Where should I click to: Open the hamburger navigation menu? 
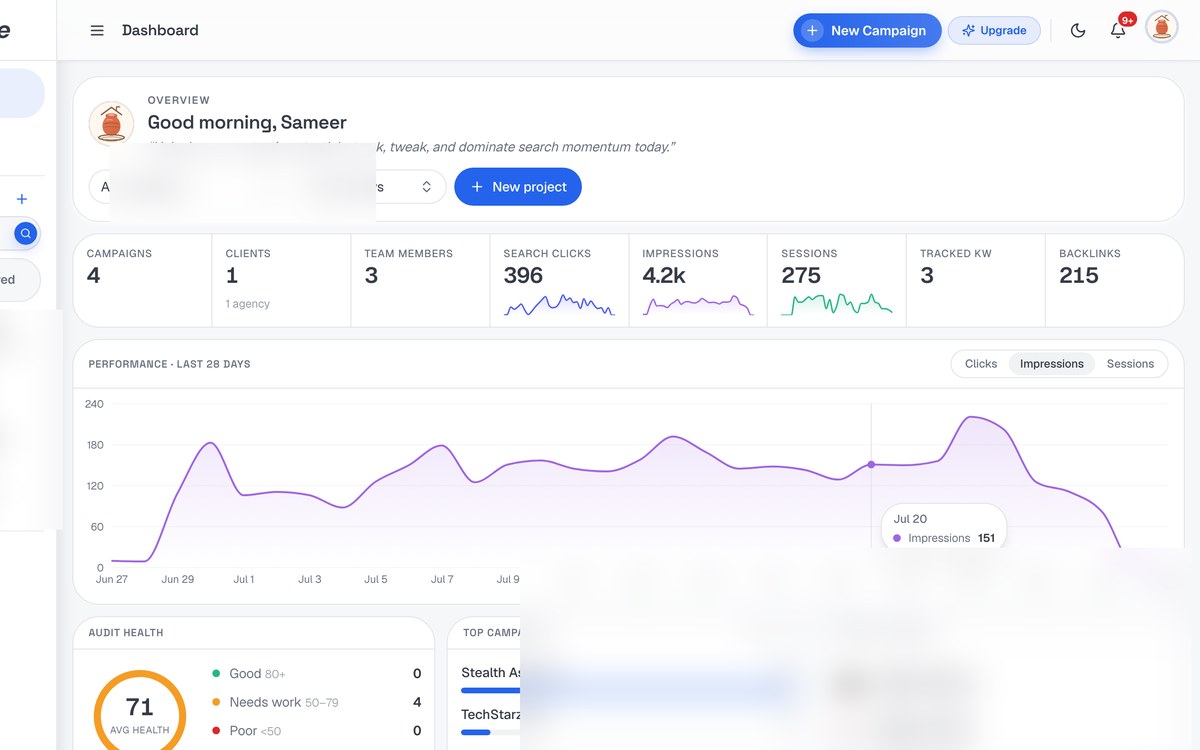point(97,30)
